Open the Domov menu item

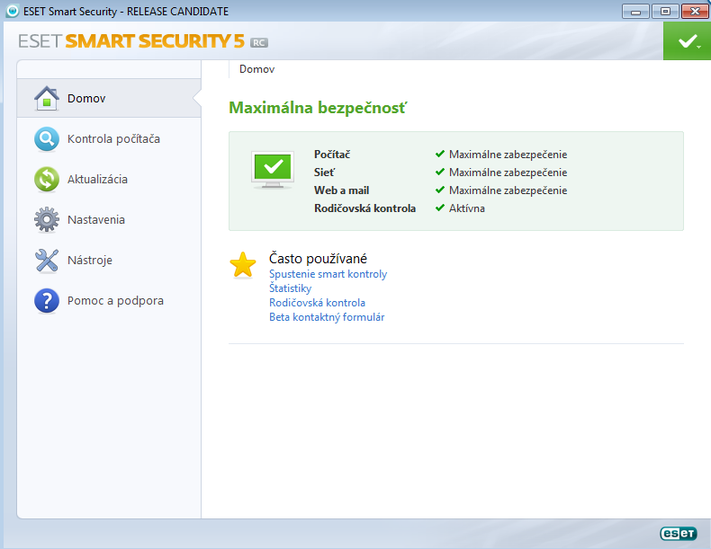click(109, 98)
